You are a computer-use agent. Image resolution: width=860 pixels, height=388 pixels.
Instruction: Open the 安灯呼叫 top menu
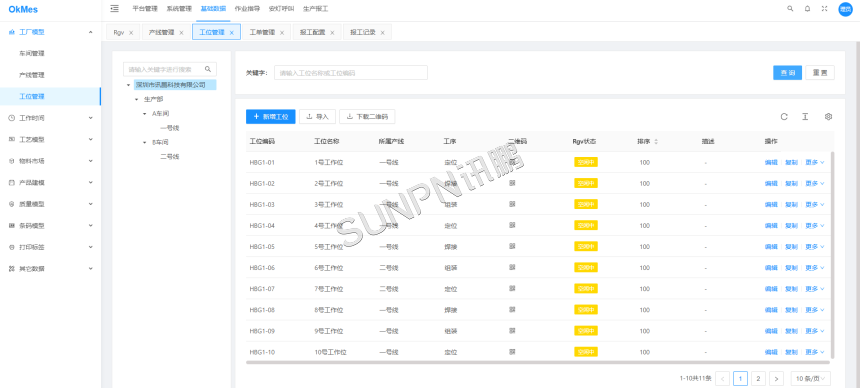point(281,9)
